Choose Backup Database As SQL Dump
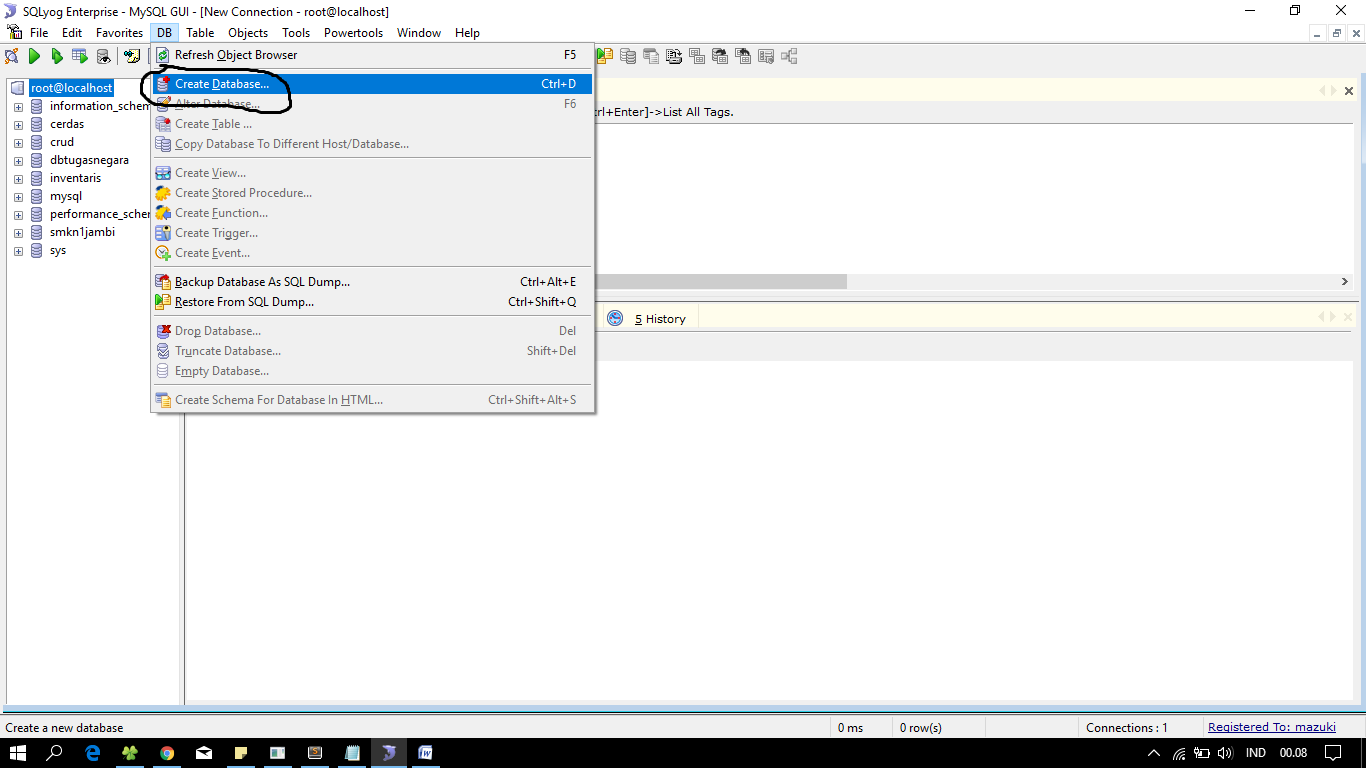Image resolution: width=1366 pixels, height=768 pixels. click(372, 282)
